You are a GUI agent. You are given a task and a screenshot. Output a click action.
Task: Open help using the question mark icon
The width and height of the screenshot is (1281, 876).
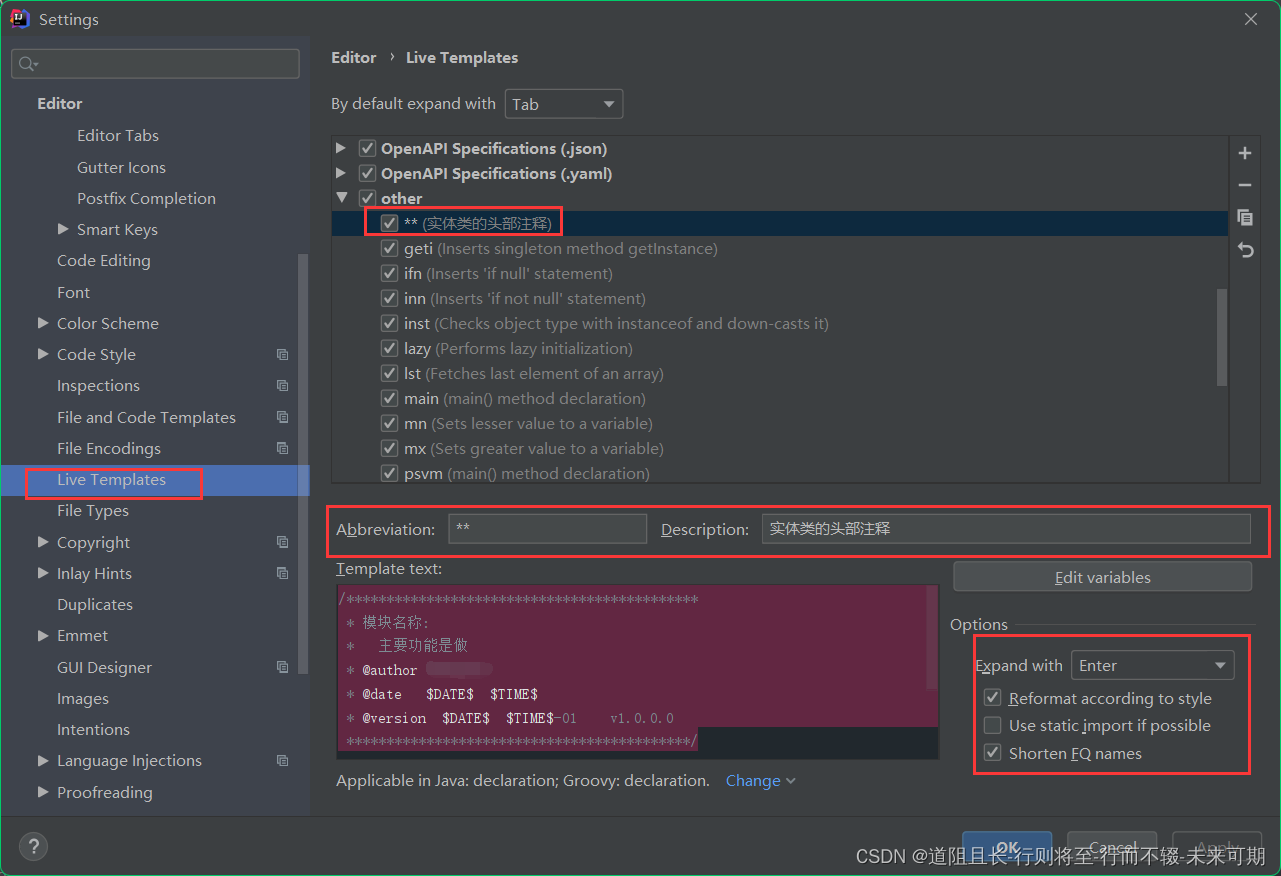[33, 846]
